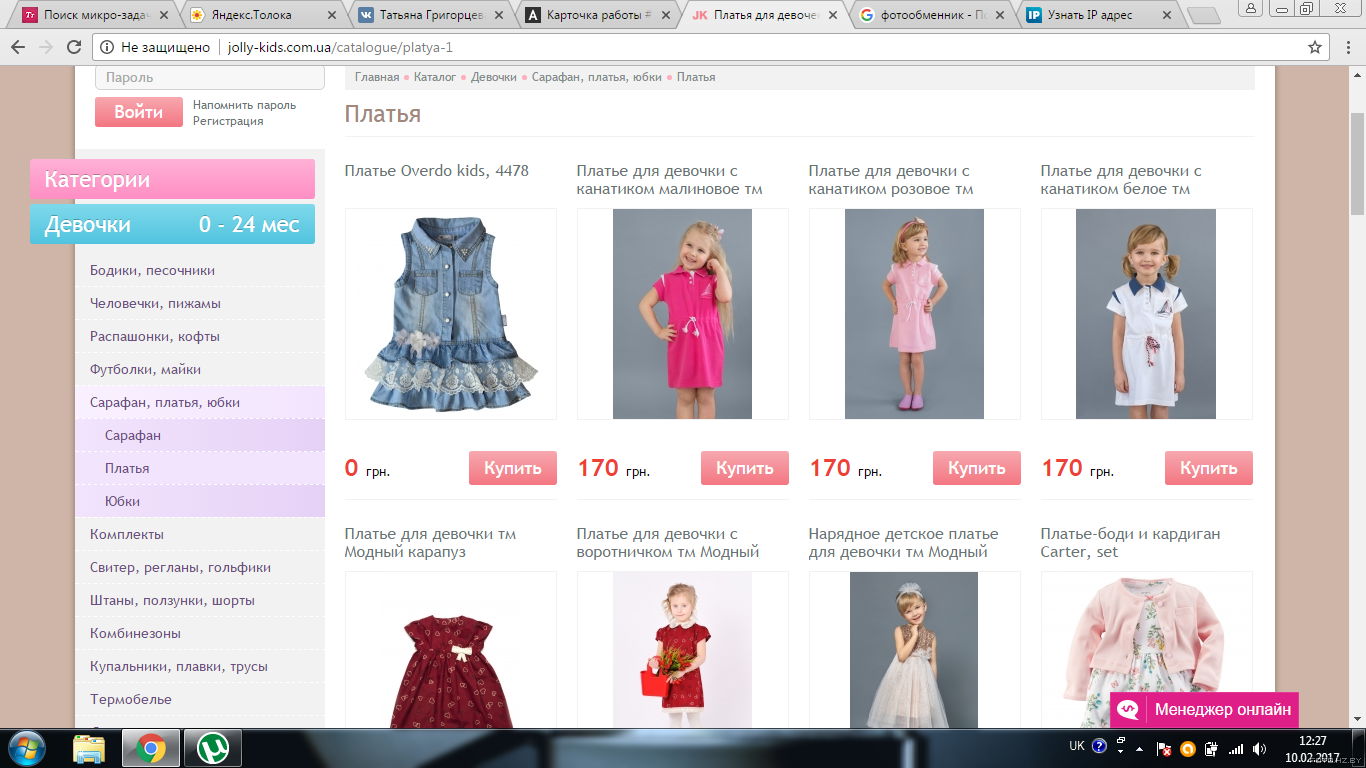Buy the розовое dress with Купить
Viewport: 1366px width, 768px height.
(977, 468)
